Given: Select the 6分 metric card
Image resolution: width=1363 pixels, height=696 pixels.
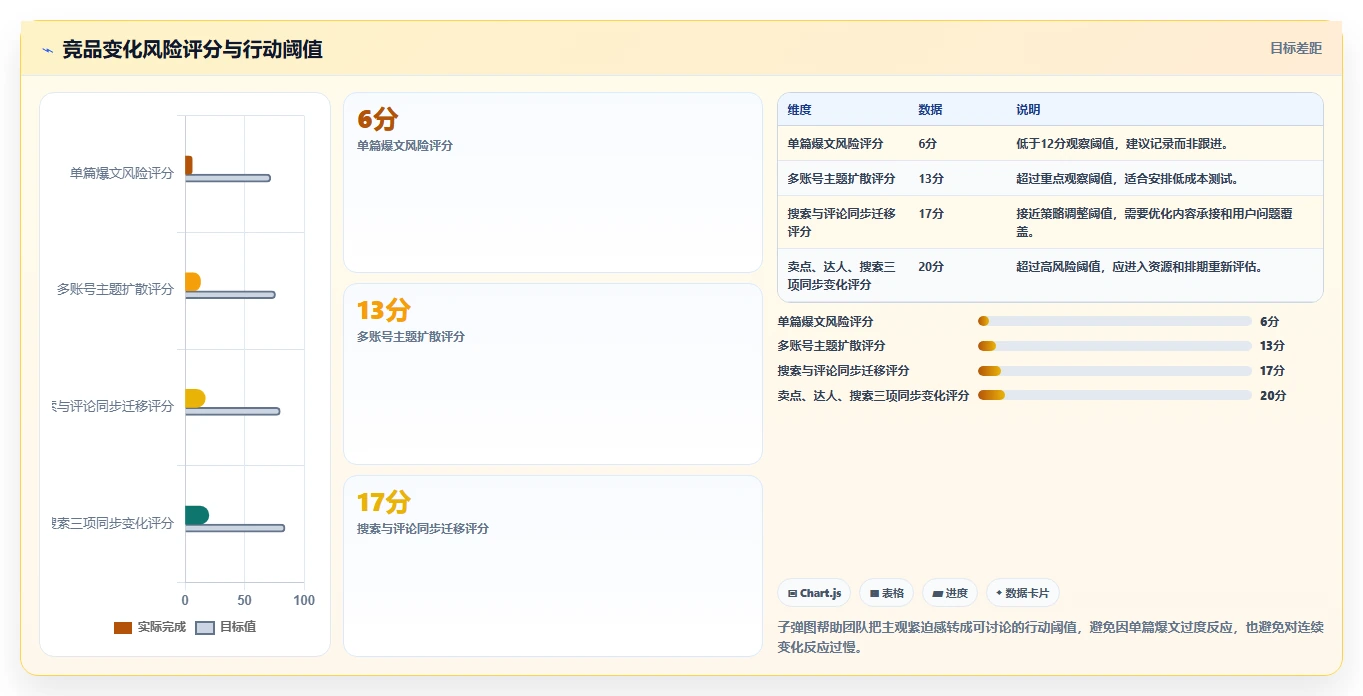Looking at the screenshot, I should [x=553, y=183].
